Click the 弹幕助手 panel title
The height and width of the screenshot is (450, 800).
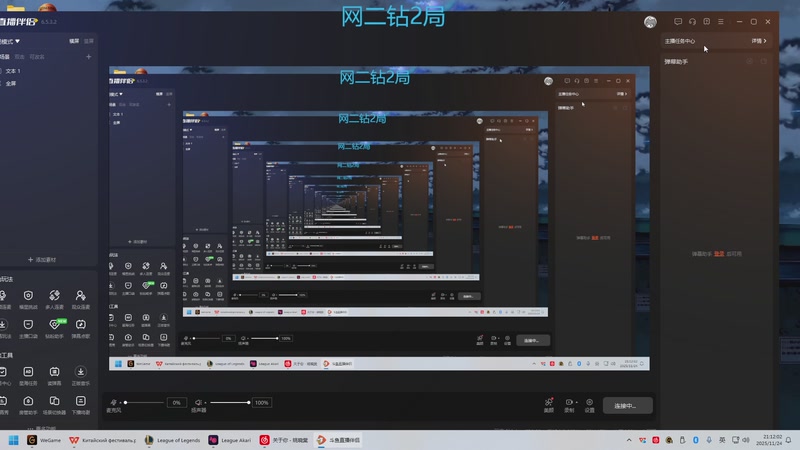point(676,62)
